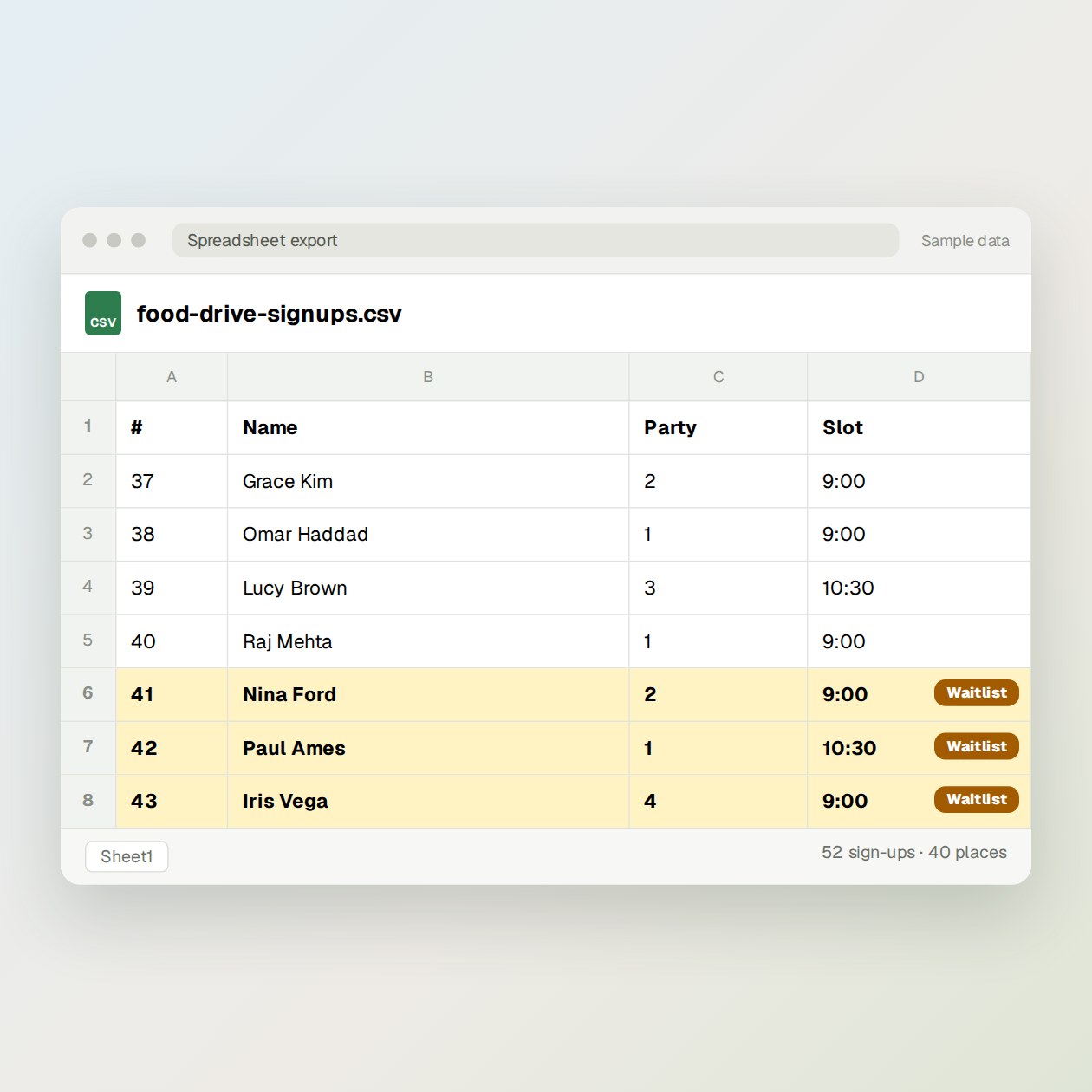The width and height of the screenshot is (1092, 1092).
Task: Click the Waitlist badge for Nina Ford
Action: tap(977, 692)
